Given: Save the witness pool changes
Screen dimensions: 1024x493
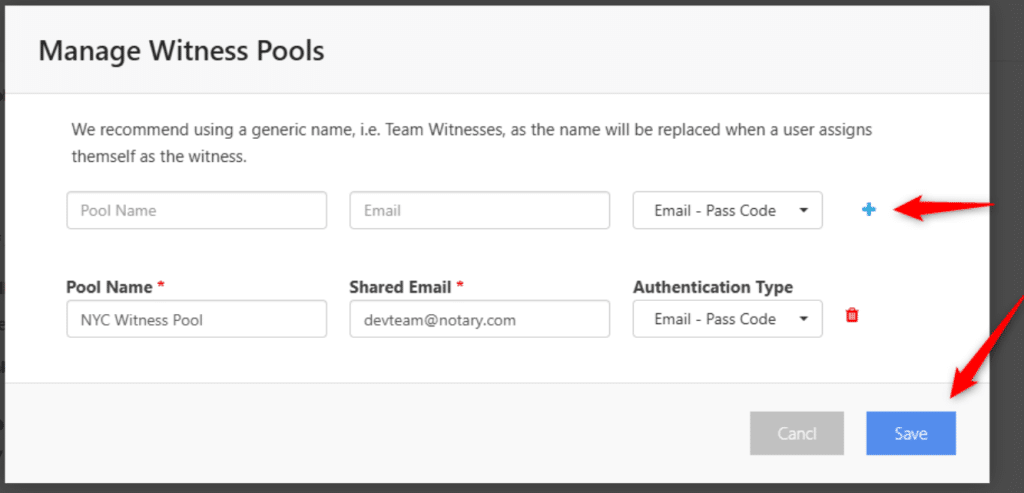Looking at the screenshot, I should click(911, 433).
